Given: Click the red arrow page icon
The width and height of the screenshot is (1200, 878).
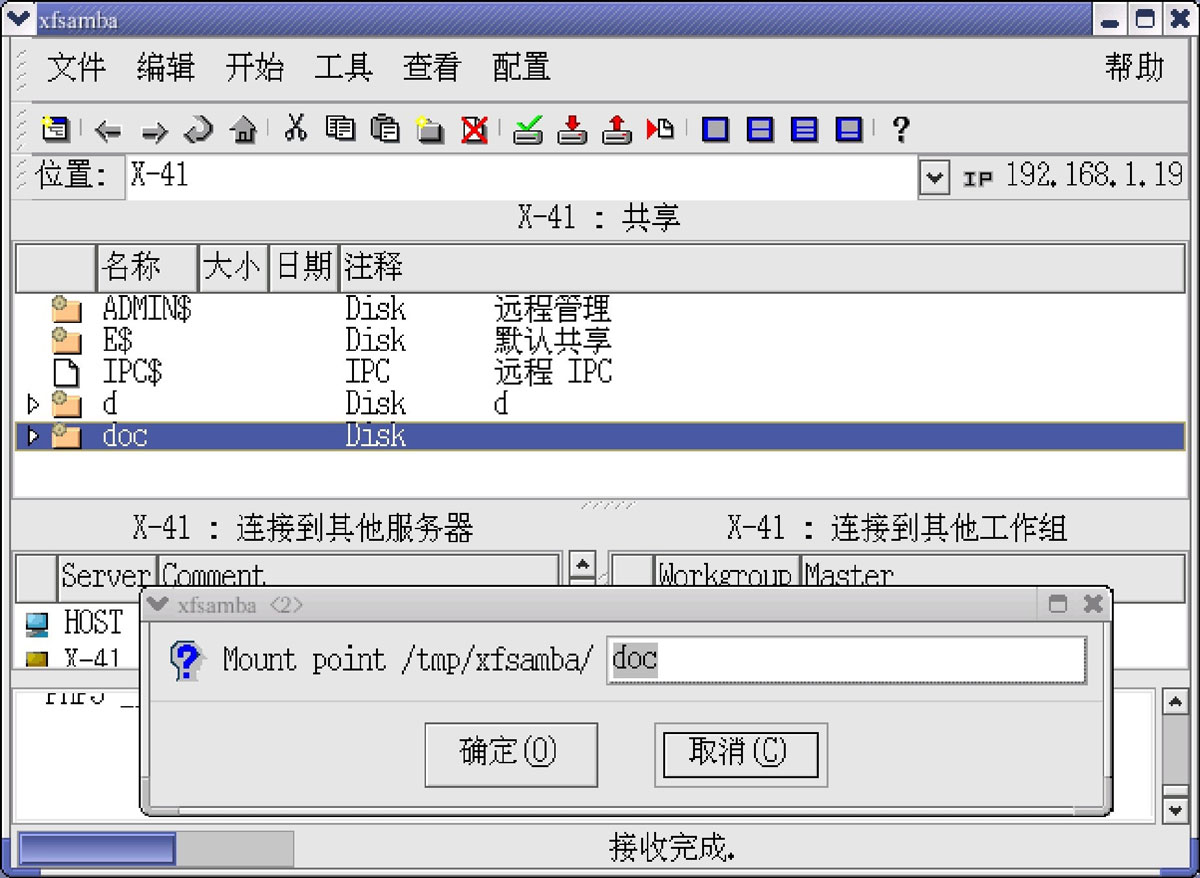Looking at the screenshot, I should (660, 129).
